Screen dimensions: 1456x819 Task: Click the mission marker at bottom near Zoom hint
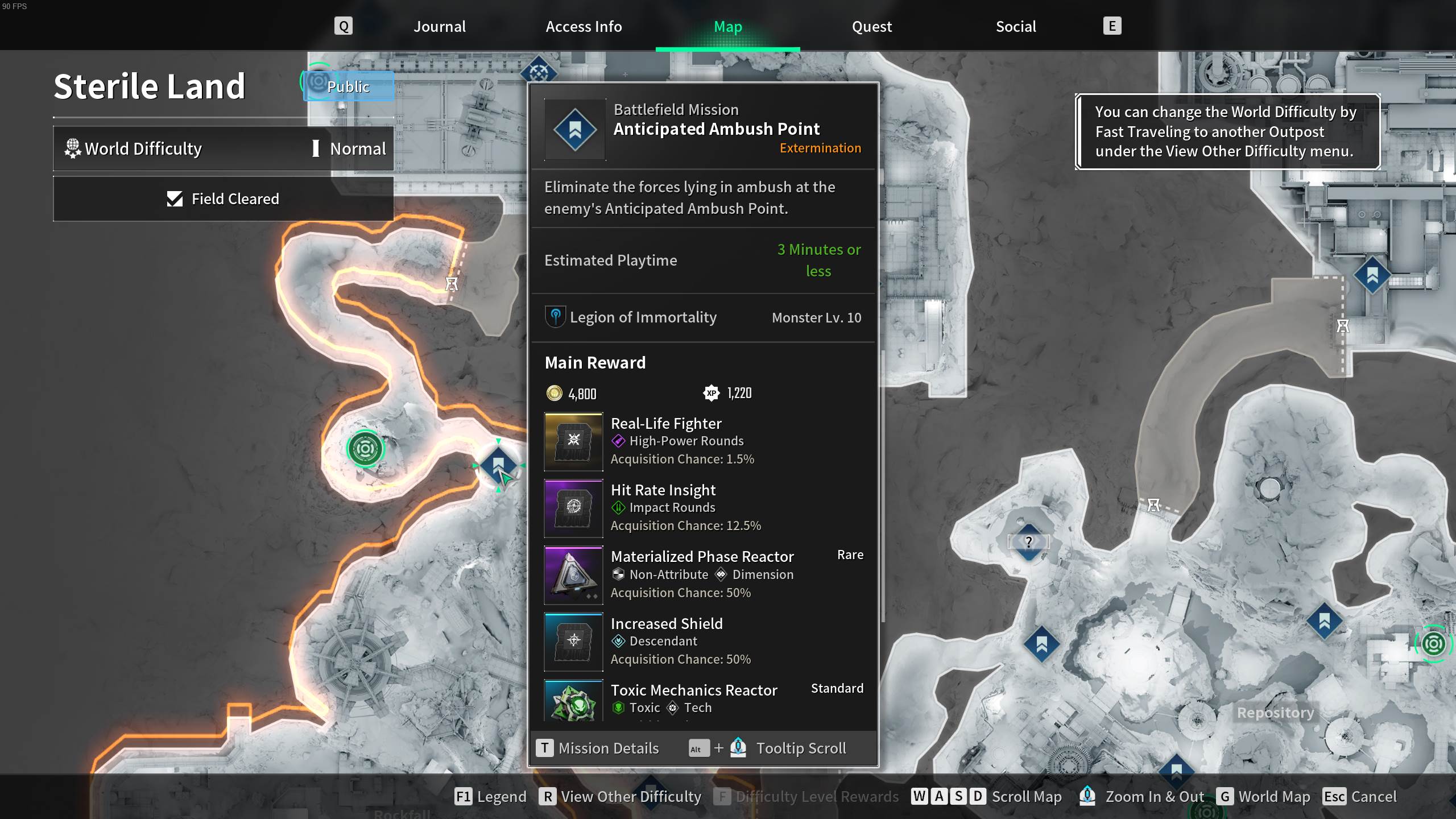click(1176, 771)
